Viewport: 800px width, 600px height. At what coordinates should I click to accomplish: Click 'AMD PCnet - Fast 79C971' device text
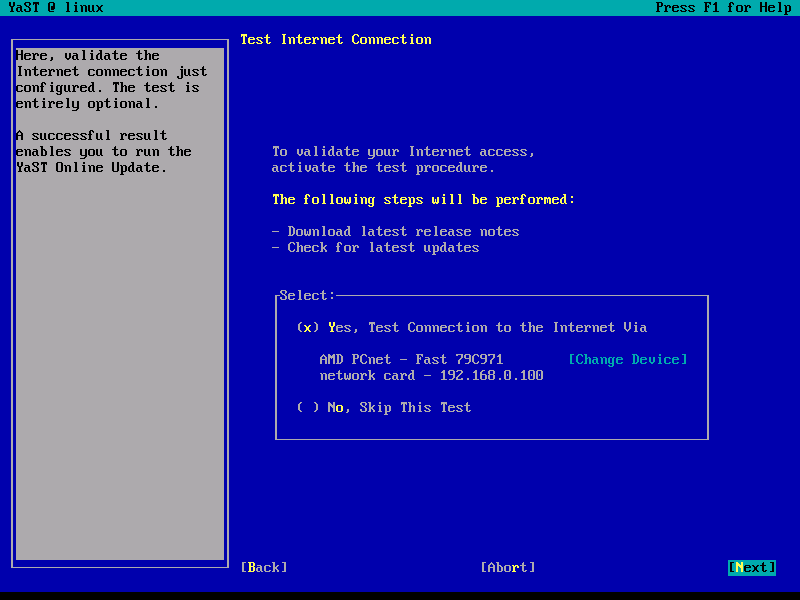(x=411, y=360)
